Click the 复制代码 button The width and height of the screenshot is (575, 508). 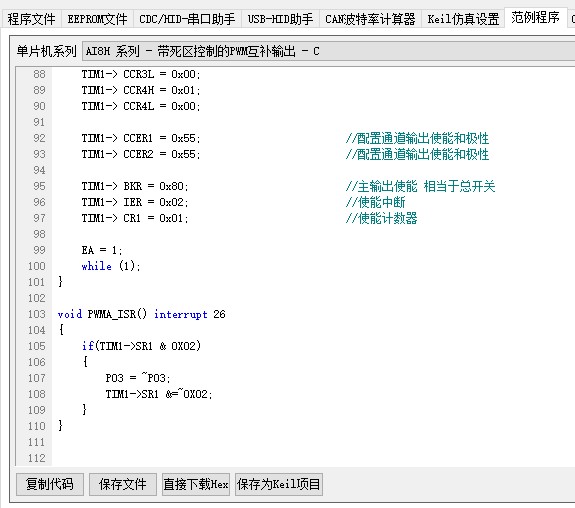click(x=50, y=484)
